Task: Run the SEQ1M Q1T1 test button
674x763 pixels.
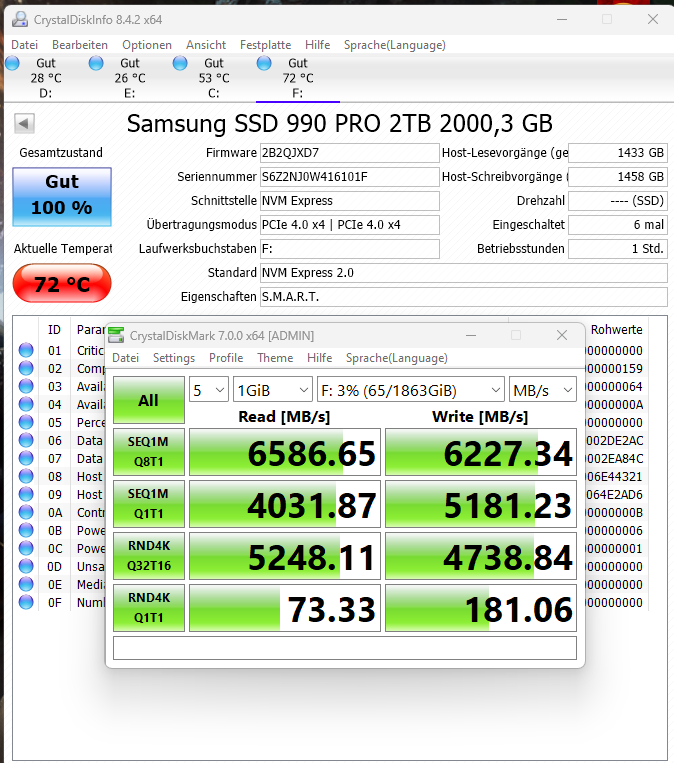Action: 149,504
